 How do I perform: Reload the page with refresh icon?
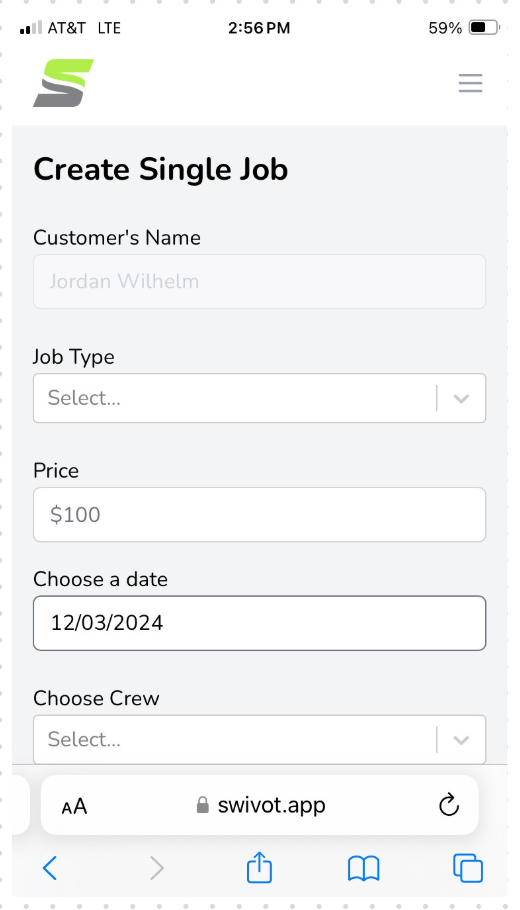[x=449, y=805]
